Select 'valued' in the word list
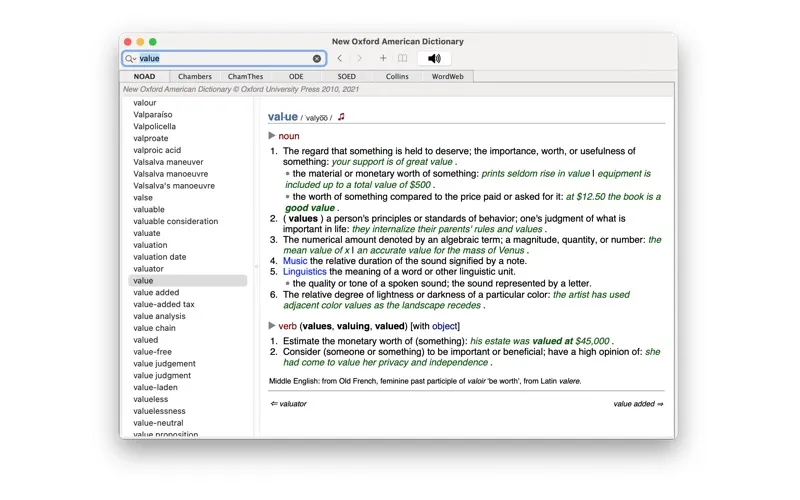 [x=145, y=340]
